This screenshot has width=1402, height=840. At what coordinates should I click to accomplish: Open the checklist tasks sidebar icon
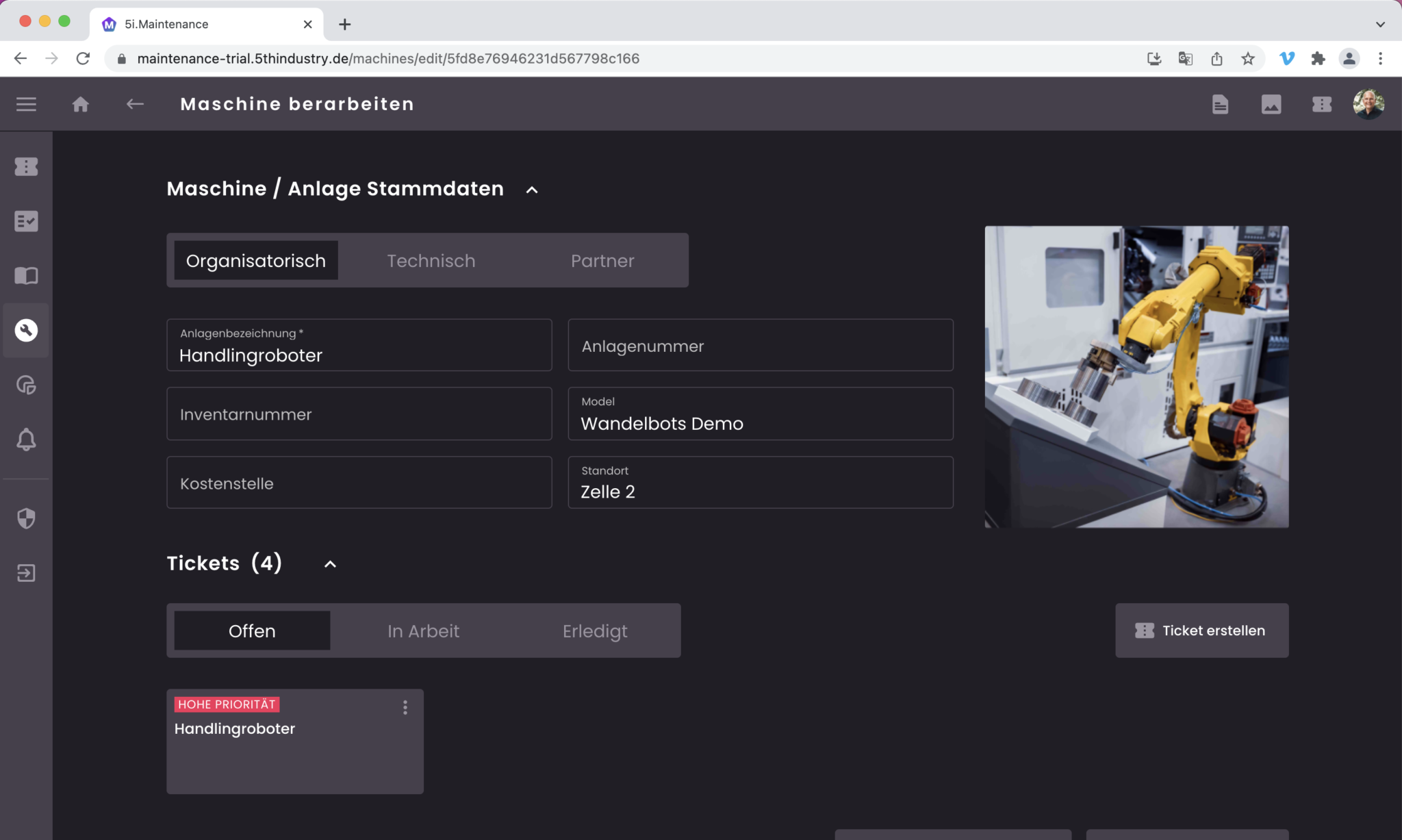pos(26,221)
